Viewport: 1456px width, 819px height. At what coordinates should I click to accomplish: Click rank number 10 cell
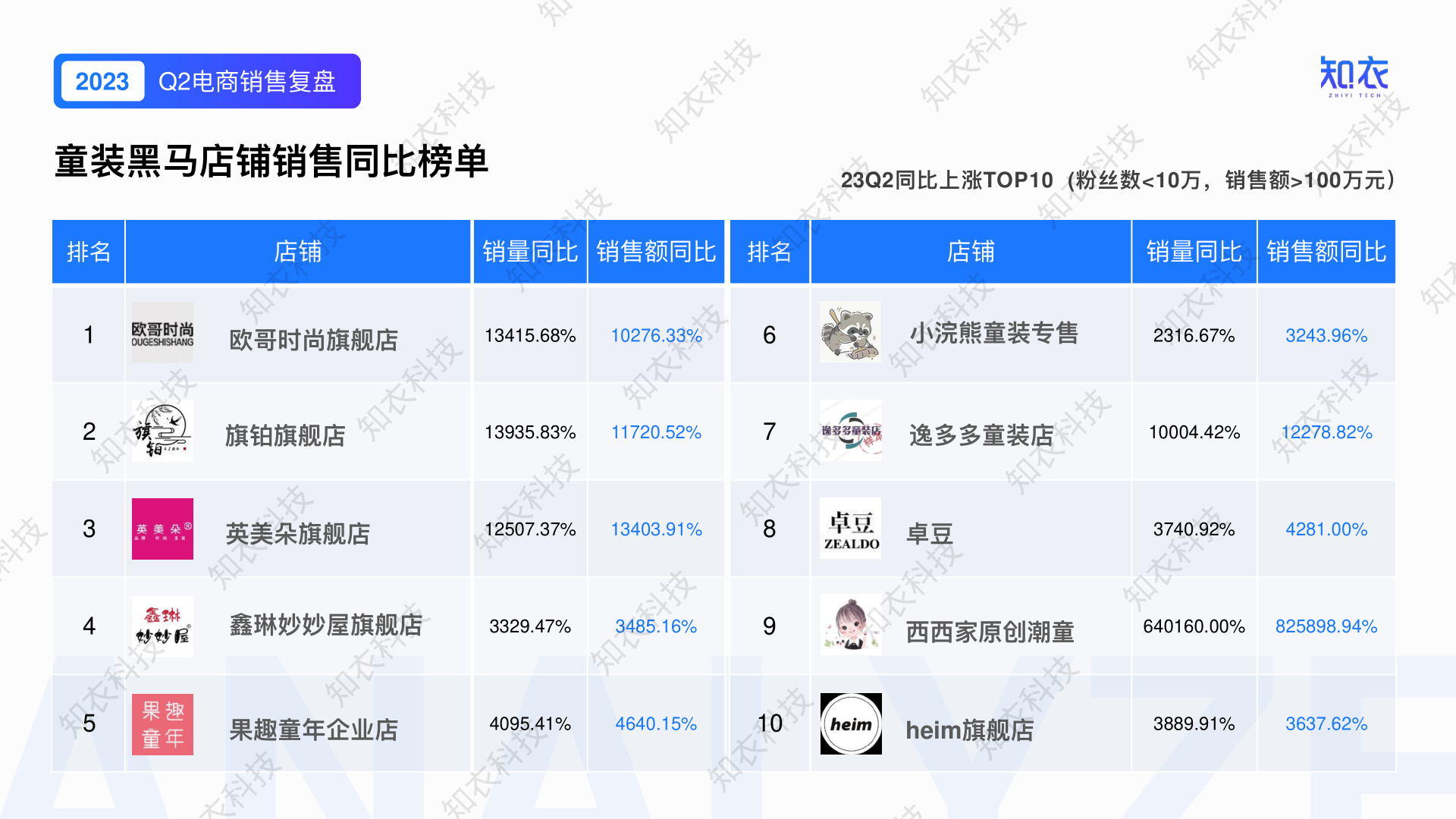coord(769,723)
